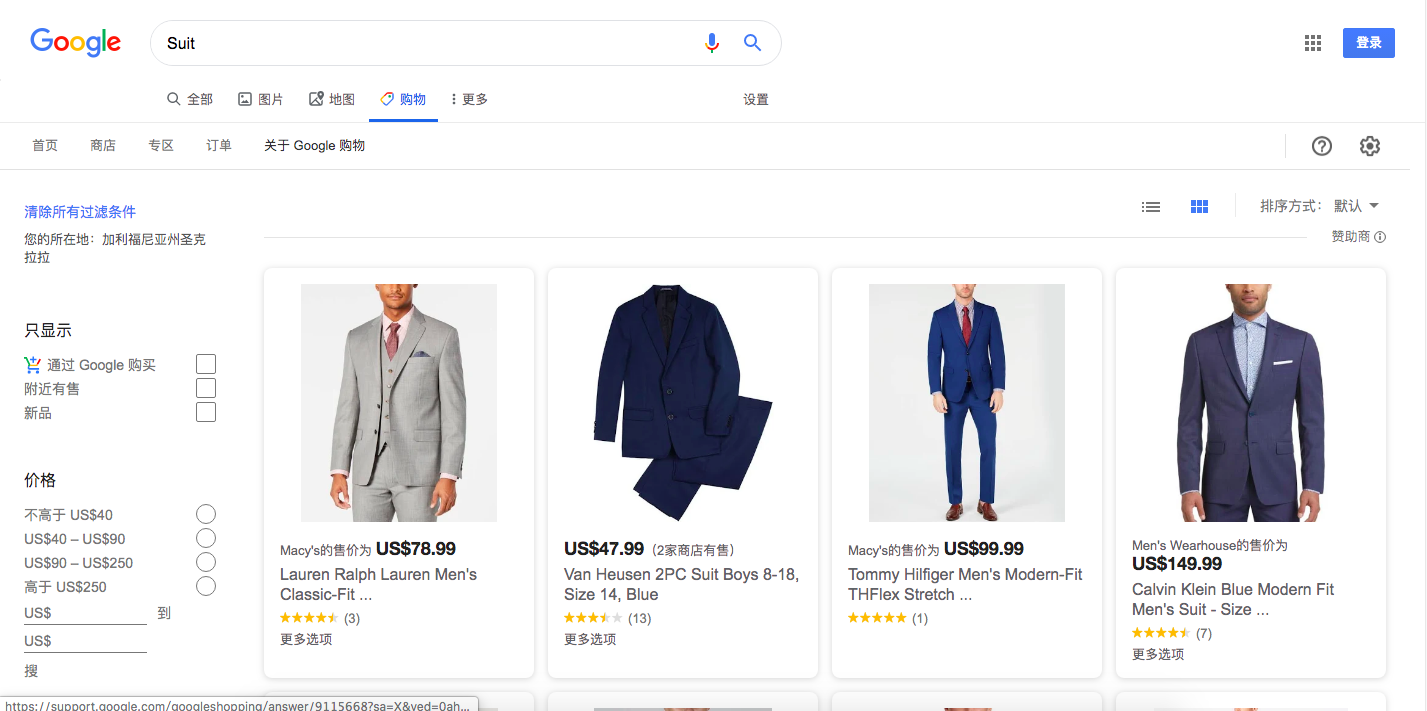Screen dimensions: 1427x711
Task: Switch to list view
Action: (1151, 207)
